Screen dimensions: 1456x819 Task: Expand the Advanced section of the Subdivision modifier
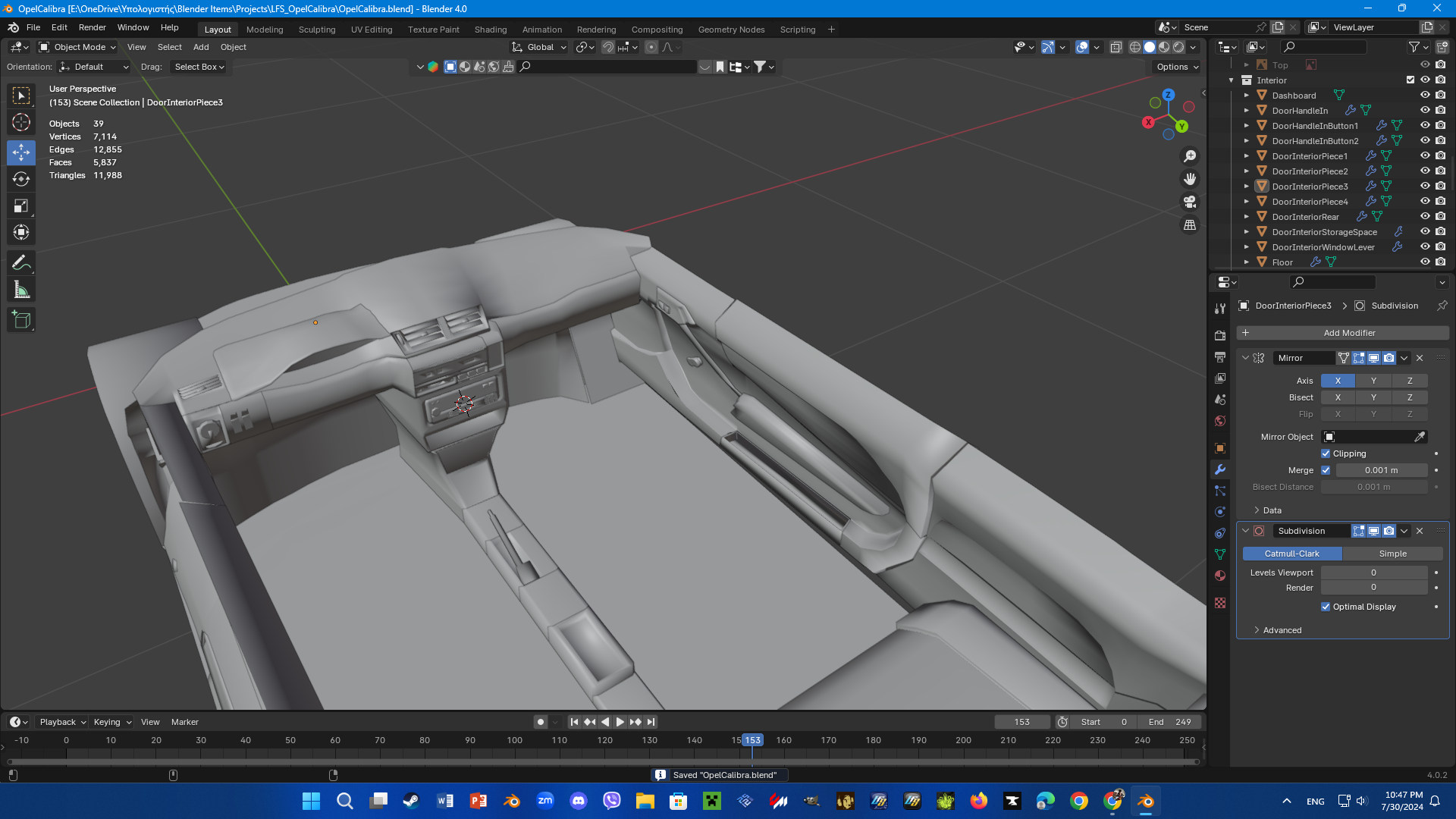[x=1282, y=630]
